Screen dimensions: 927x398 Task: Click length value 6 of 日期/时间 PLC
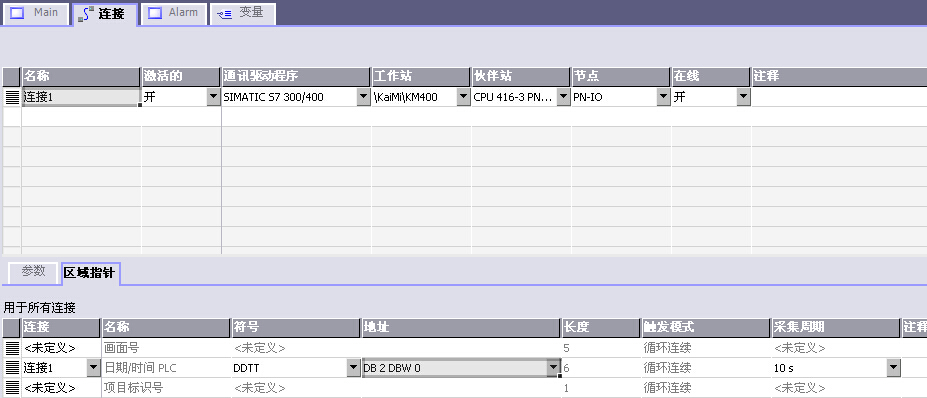pos(601,368)
